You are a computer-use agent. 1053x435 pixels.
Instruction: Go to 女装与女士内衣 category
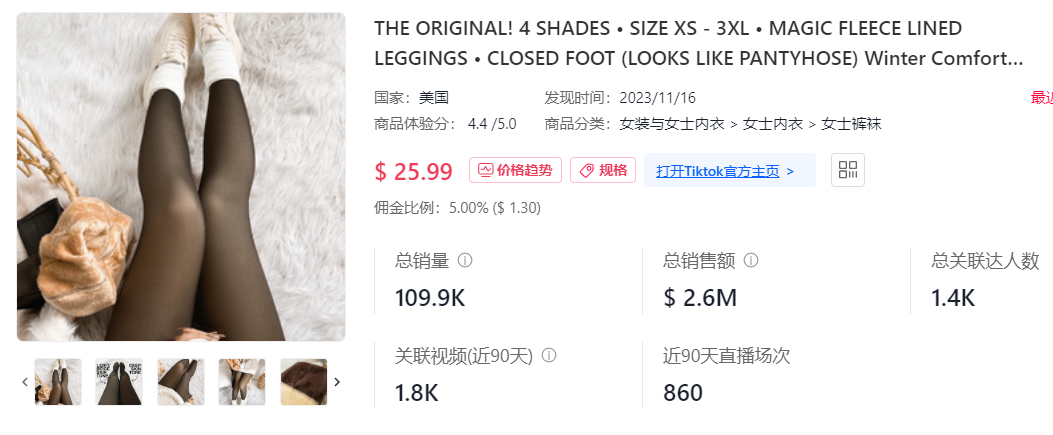(672, 124)
